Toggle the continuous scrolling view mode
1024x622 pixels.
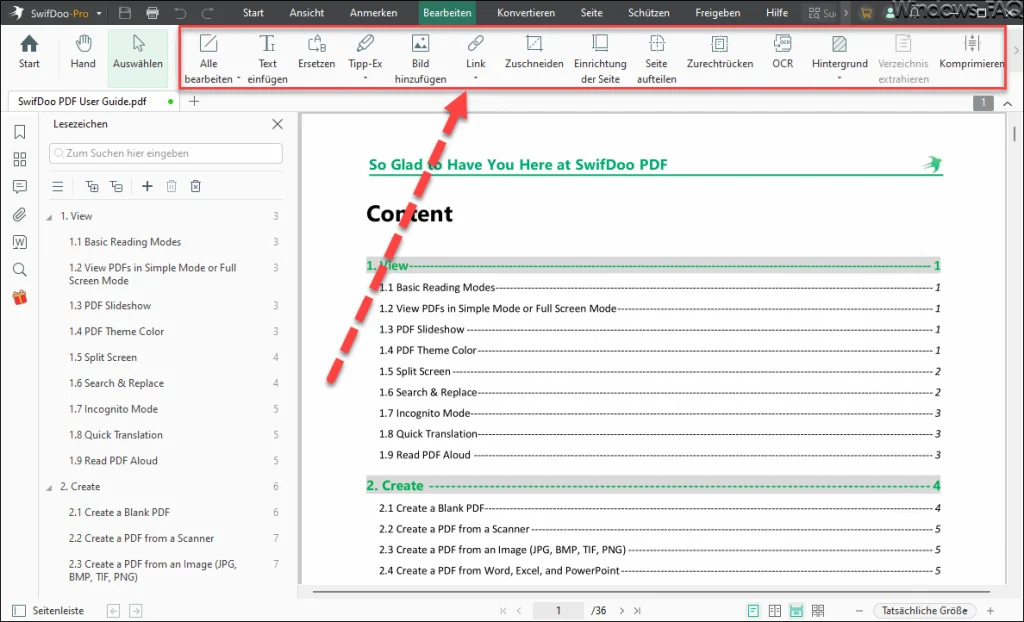tap(796, 610)
